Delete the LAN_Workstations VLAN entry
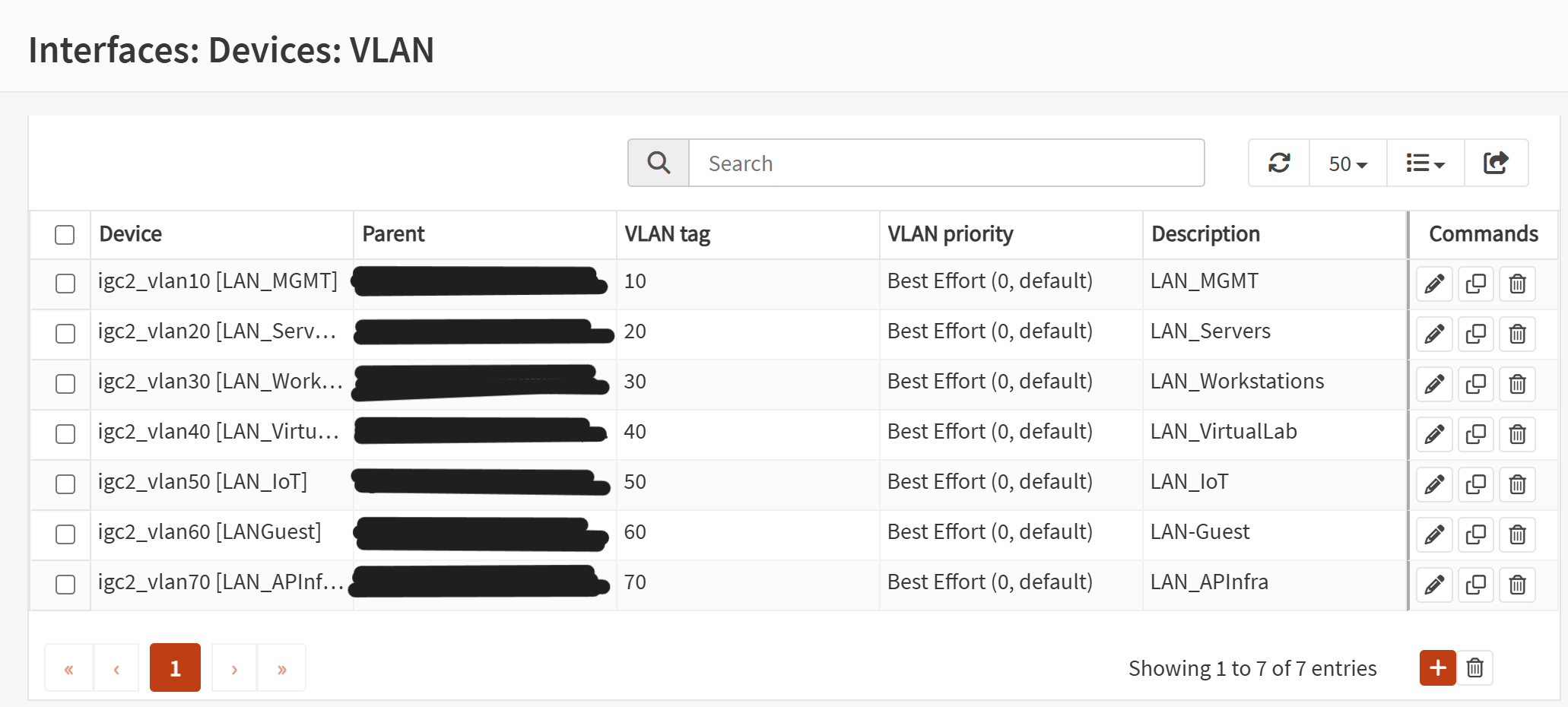The height and width of the screenshot is (707, 1568). pos(1517,384)
